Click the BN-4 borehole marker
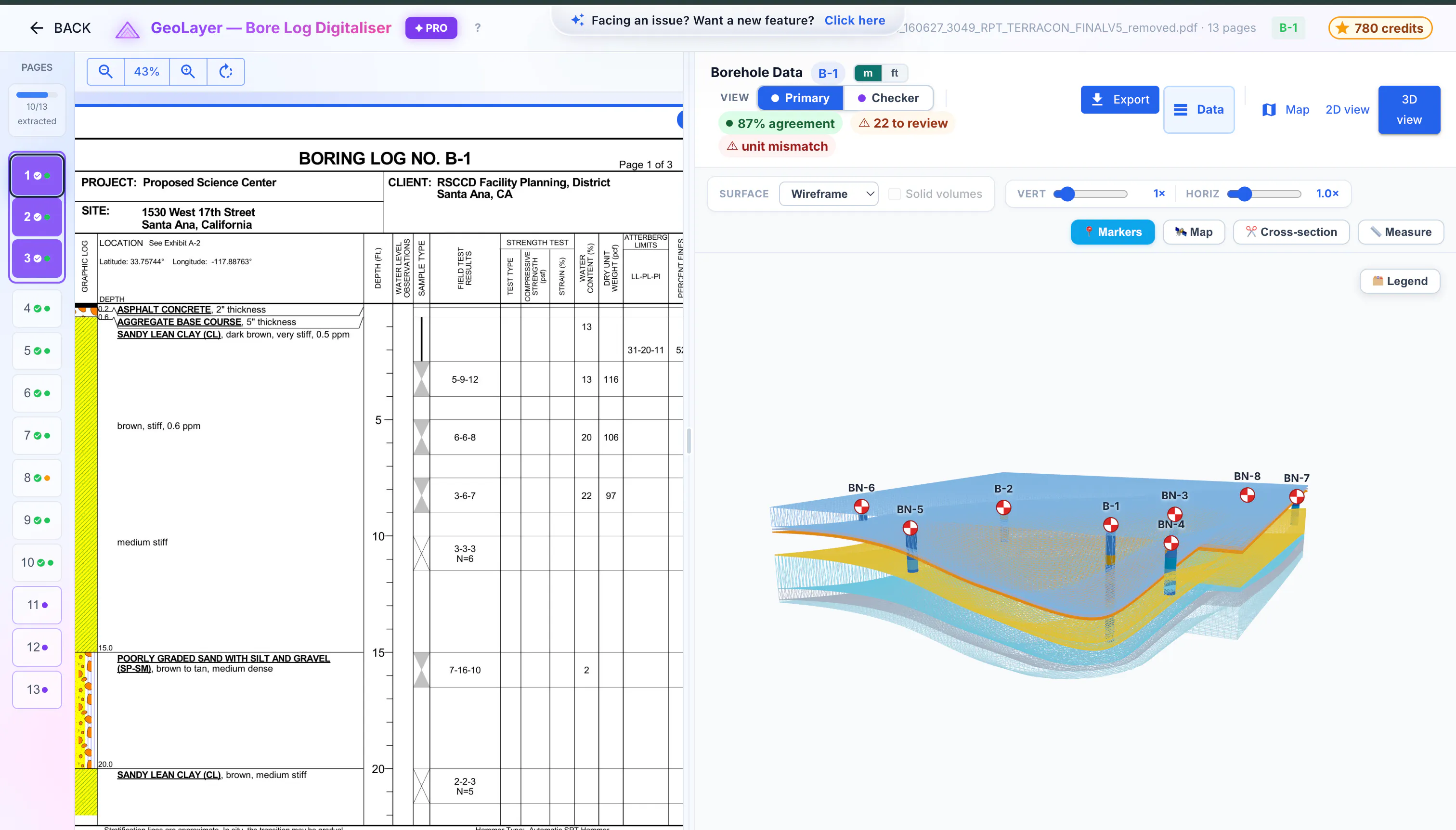The image size is (1456, 830). 1171,543
